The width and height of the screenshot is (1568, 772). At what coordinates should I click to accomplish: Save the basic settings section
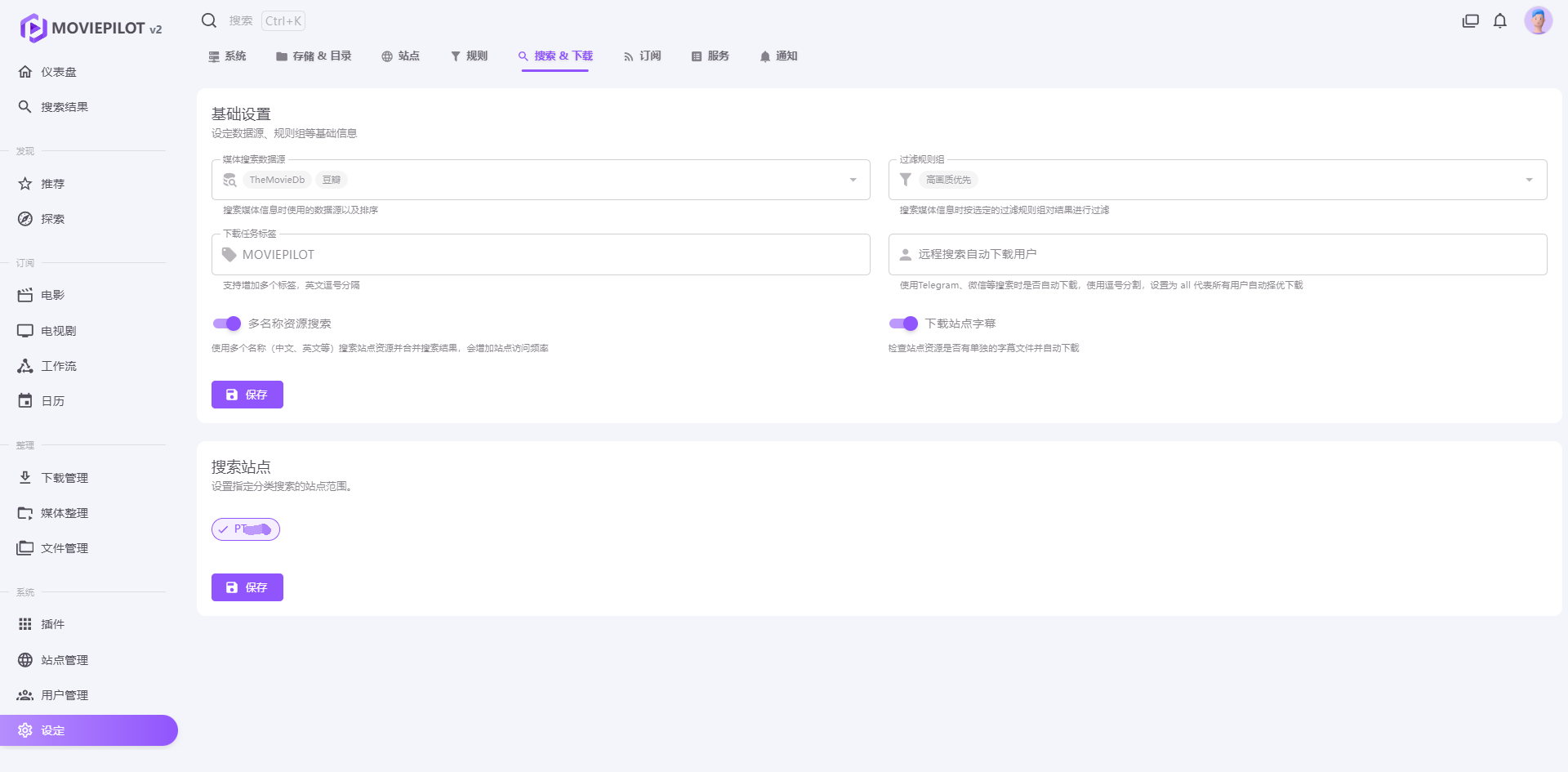pos(247,395)
